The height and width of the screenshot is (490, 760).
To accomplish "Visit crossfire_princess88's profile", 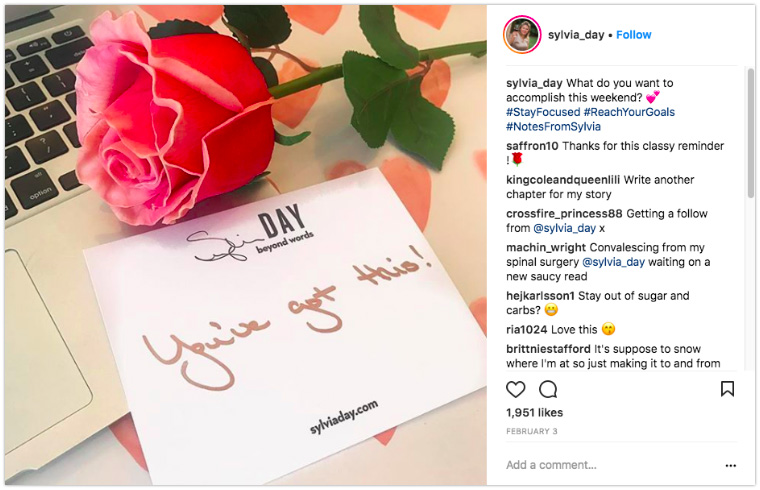I will click(x=564, y=214).
